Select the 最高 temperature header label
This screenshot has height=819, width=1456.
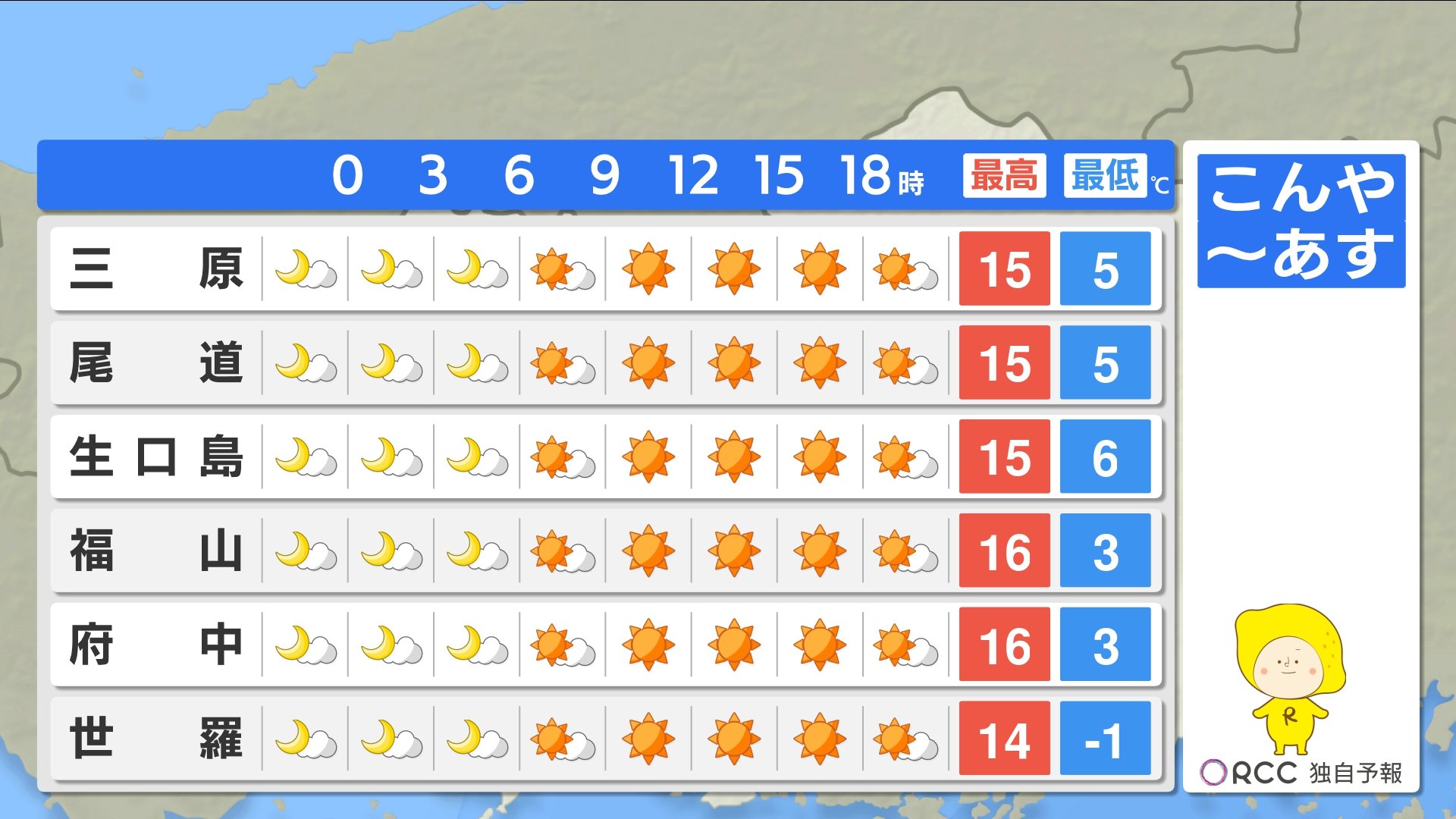click(x=1004, y=176)
